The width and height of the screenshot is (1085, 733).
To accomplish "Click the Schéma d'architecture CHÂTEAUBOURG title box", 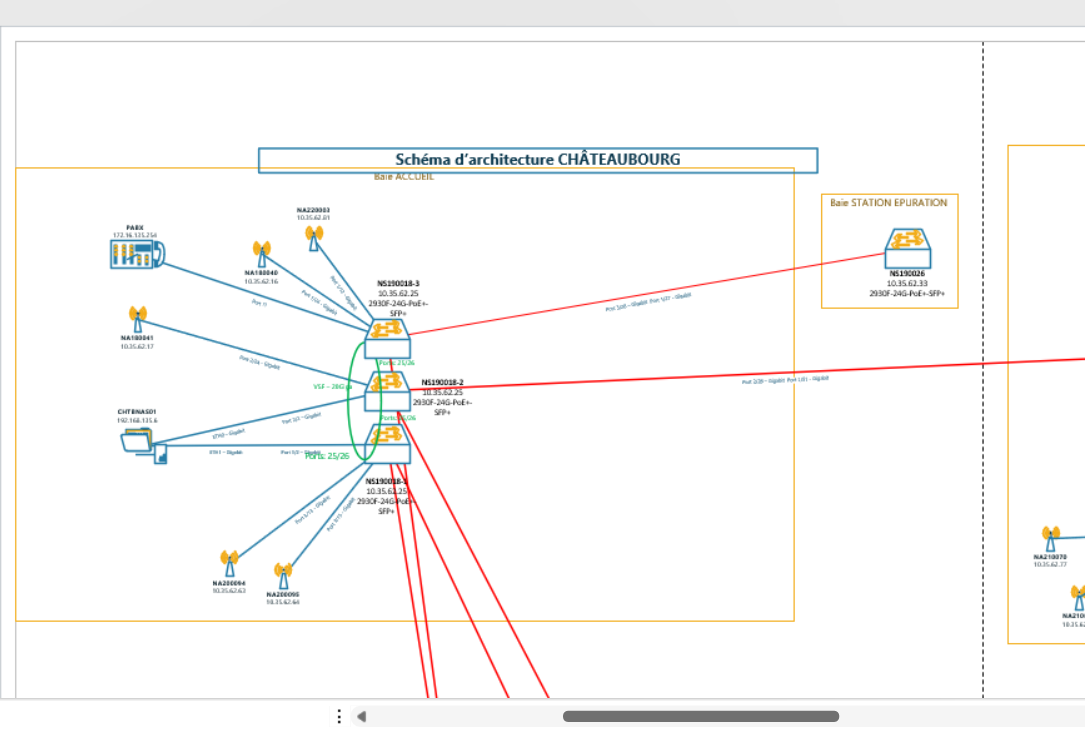I will point(538,160).
